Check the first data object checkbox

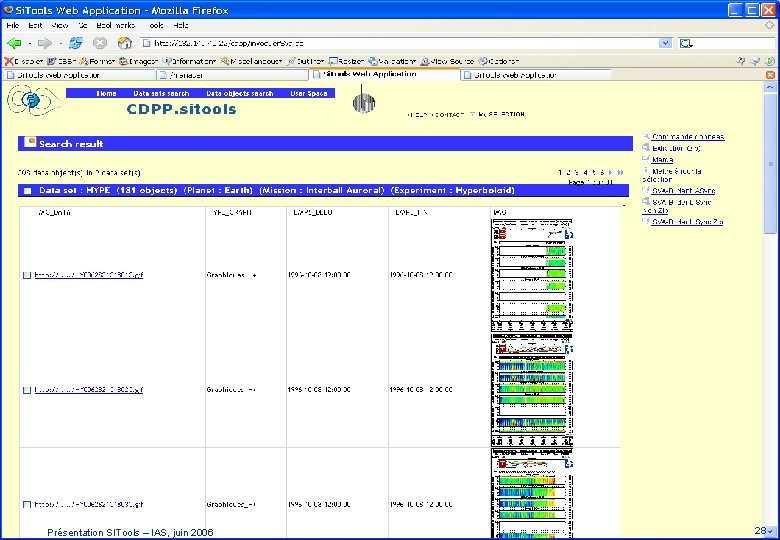(27, 275)
